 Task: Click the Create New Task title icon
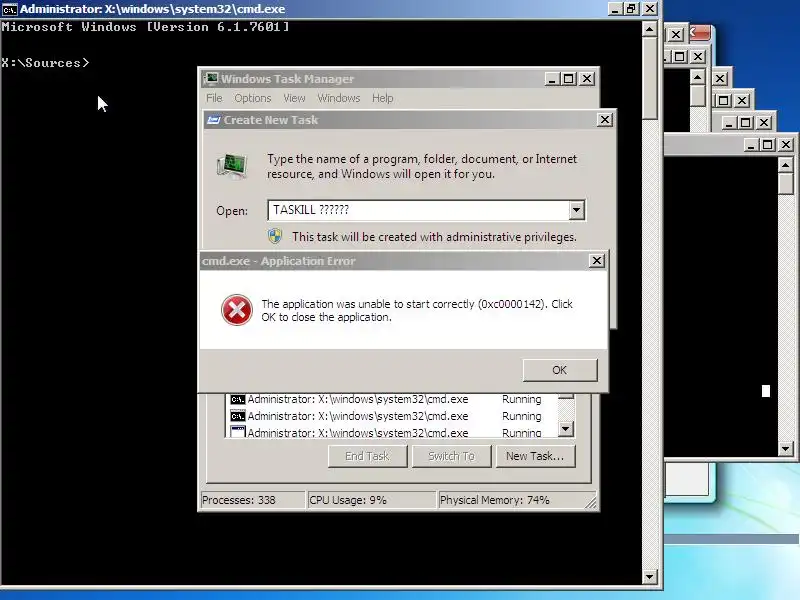pyautogui.click(x=213, y=120)
